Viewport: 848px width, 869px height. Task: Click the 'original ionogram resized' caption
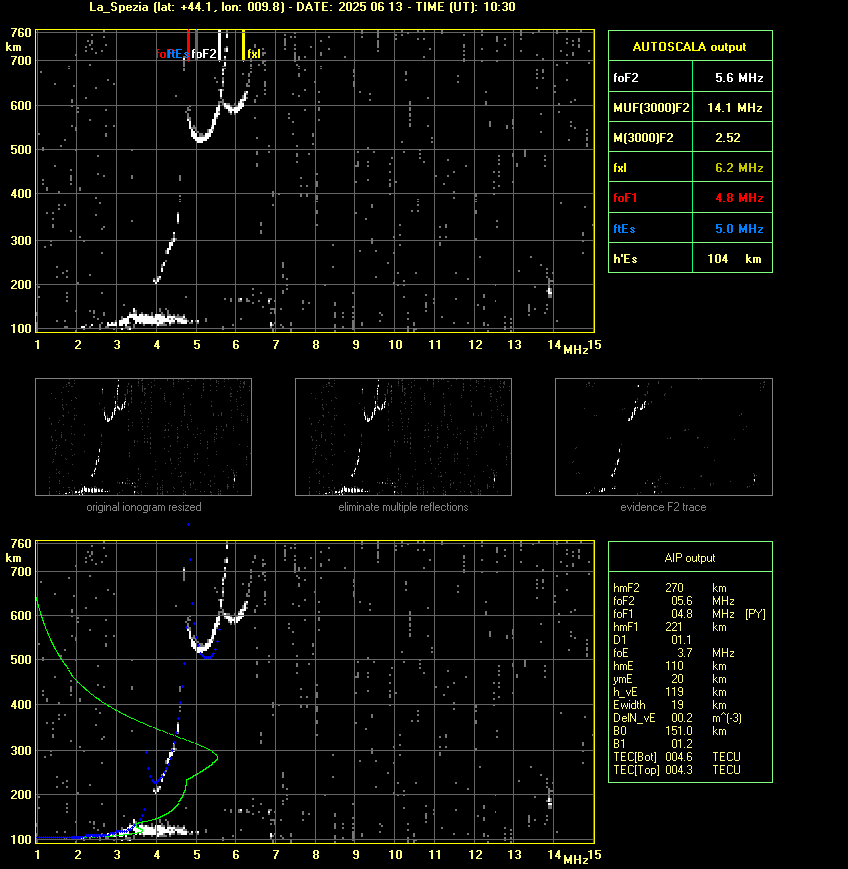click(x=144, y=507)
